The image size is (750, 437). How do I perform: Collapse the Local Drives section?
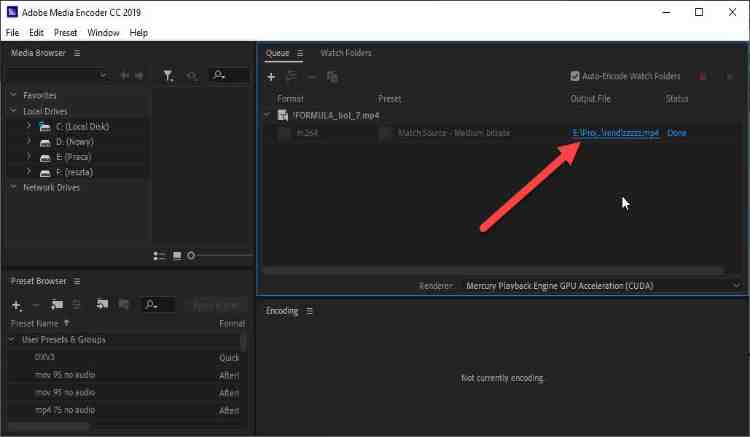click(x=13, y=111)
